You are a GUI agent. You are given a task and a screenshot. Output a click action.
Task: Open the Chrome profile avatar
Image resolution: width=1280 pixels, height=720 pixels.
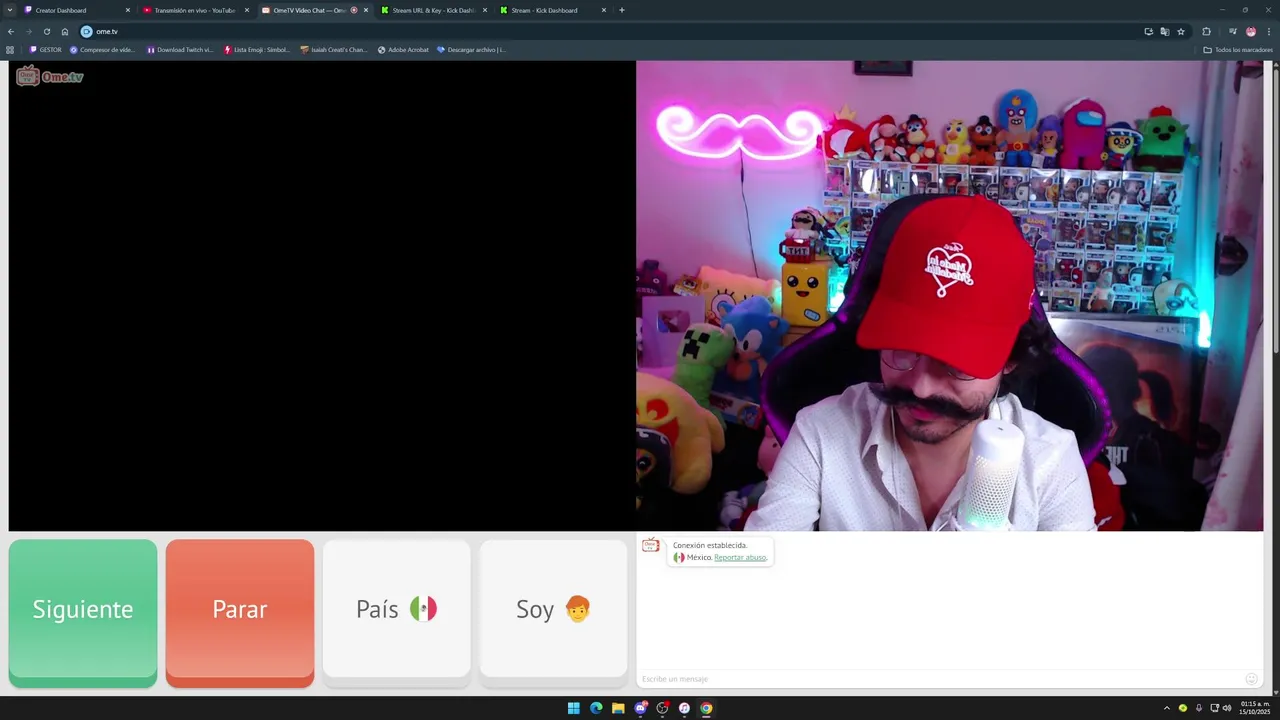(x=1250, y=31)
